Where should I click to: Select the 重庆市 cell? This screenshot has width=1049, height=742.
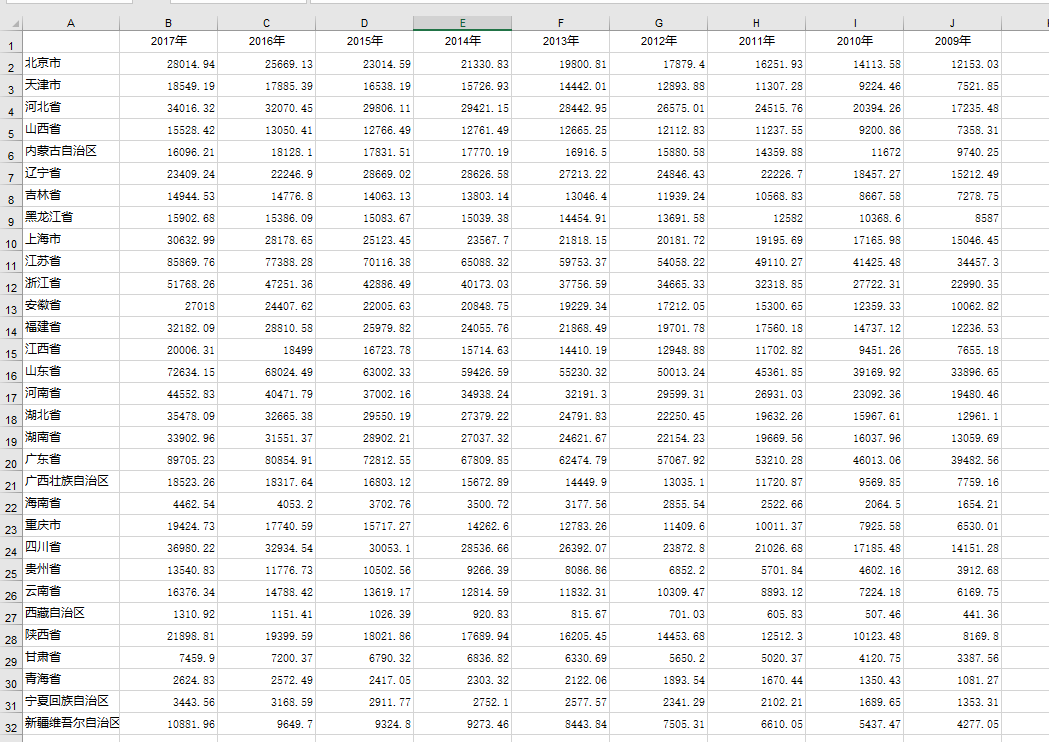pos(71,526)
